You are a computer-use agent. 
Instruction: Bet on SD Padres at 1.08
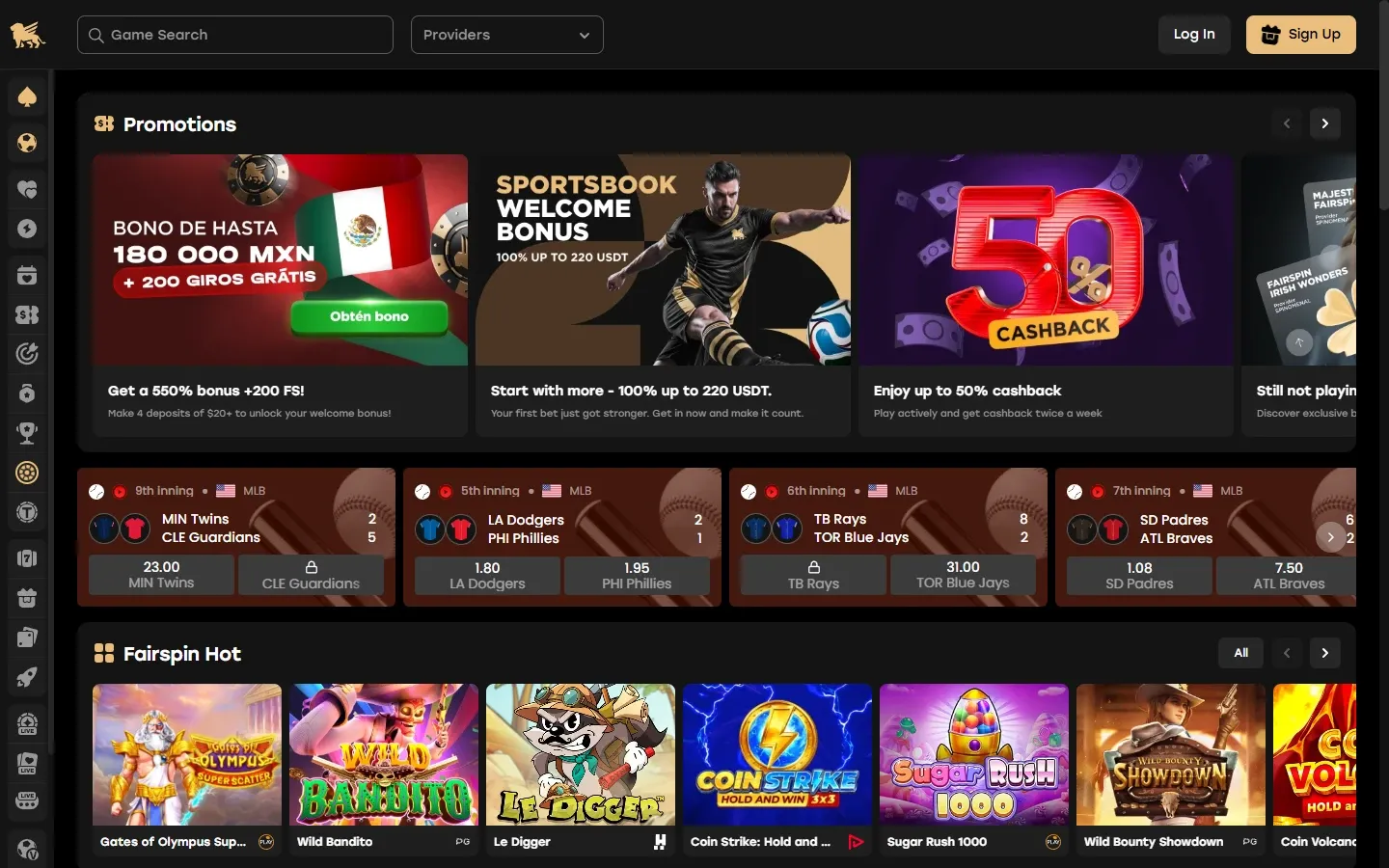coord(1139,575)
